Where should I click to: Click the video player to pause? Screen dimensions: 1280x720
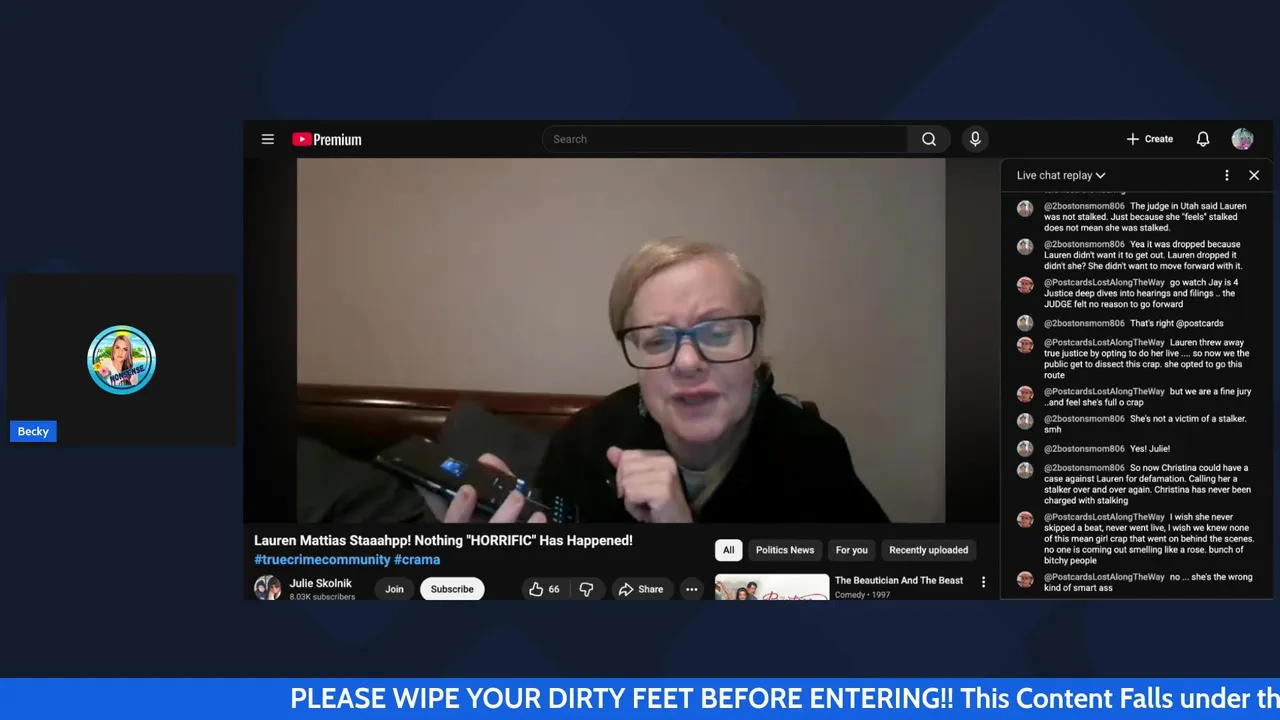621,340
